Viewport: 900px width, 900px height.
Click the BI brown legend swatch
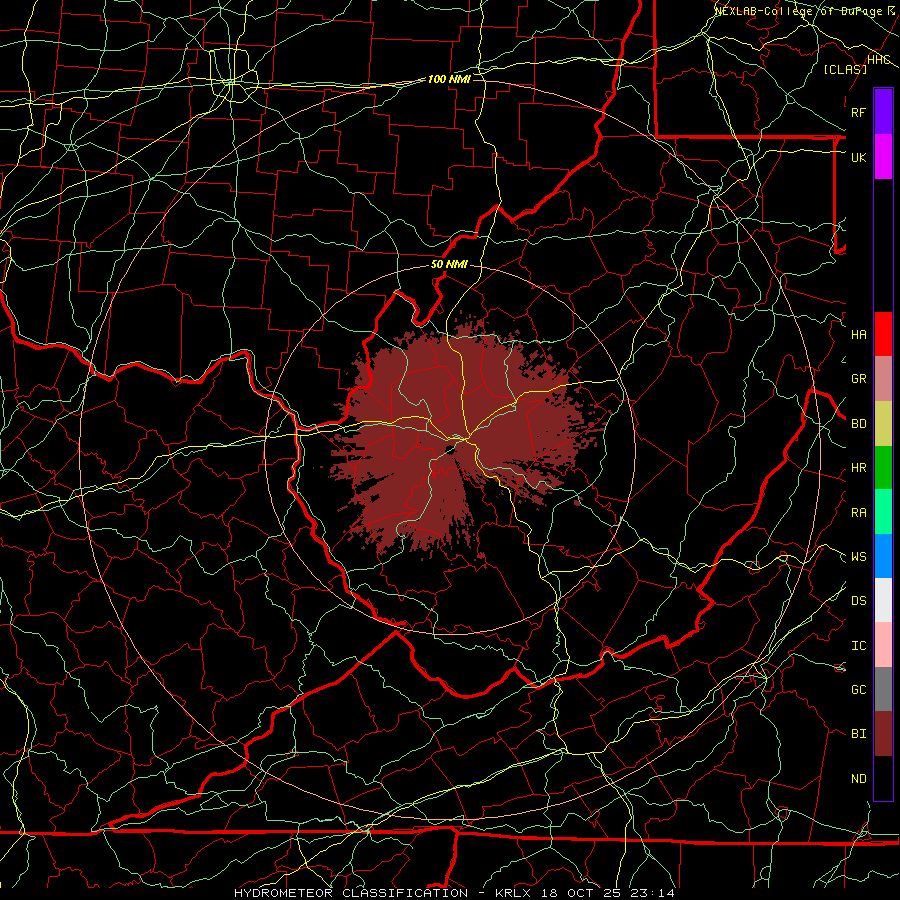tap(883, 734)
